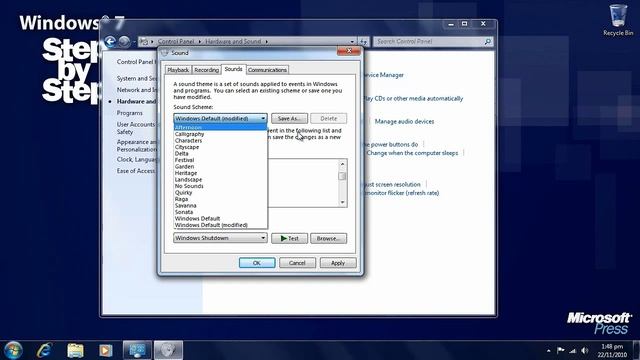Pick the Savanna sound scheme

click(x=220, y=206)
